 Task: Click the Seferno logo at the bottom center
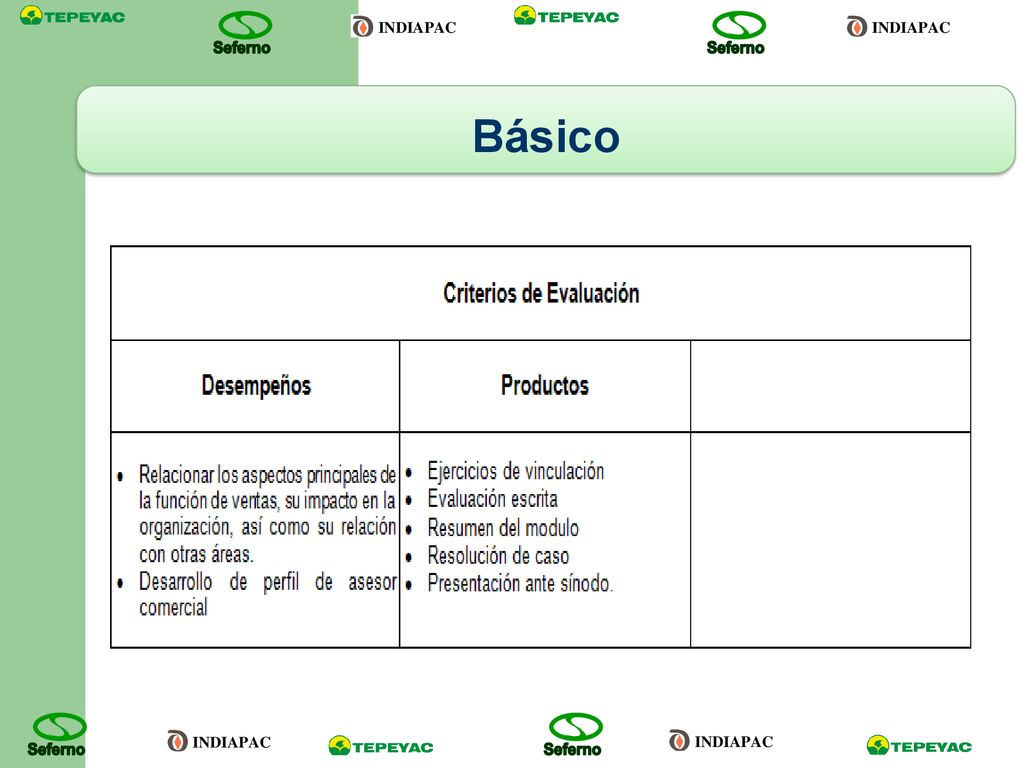[573, 735]
